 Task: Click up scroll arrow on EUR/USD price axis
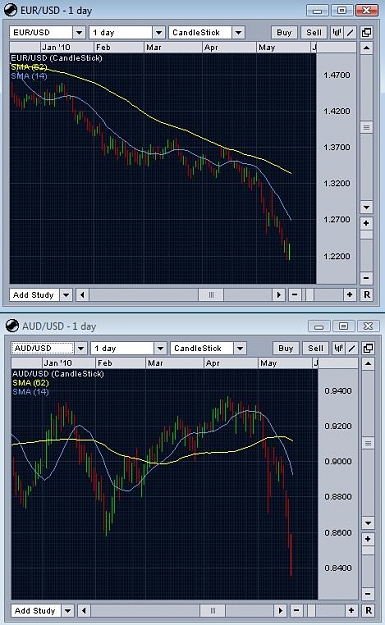click(367, 48)
